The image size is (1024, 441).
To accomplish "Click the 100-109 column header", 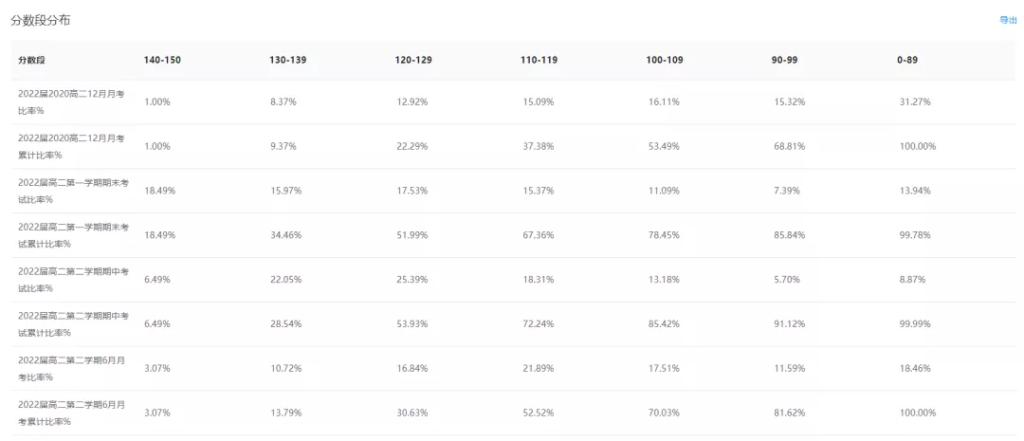I will coord(664,60).
